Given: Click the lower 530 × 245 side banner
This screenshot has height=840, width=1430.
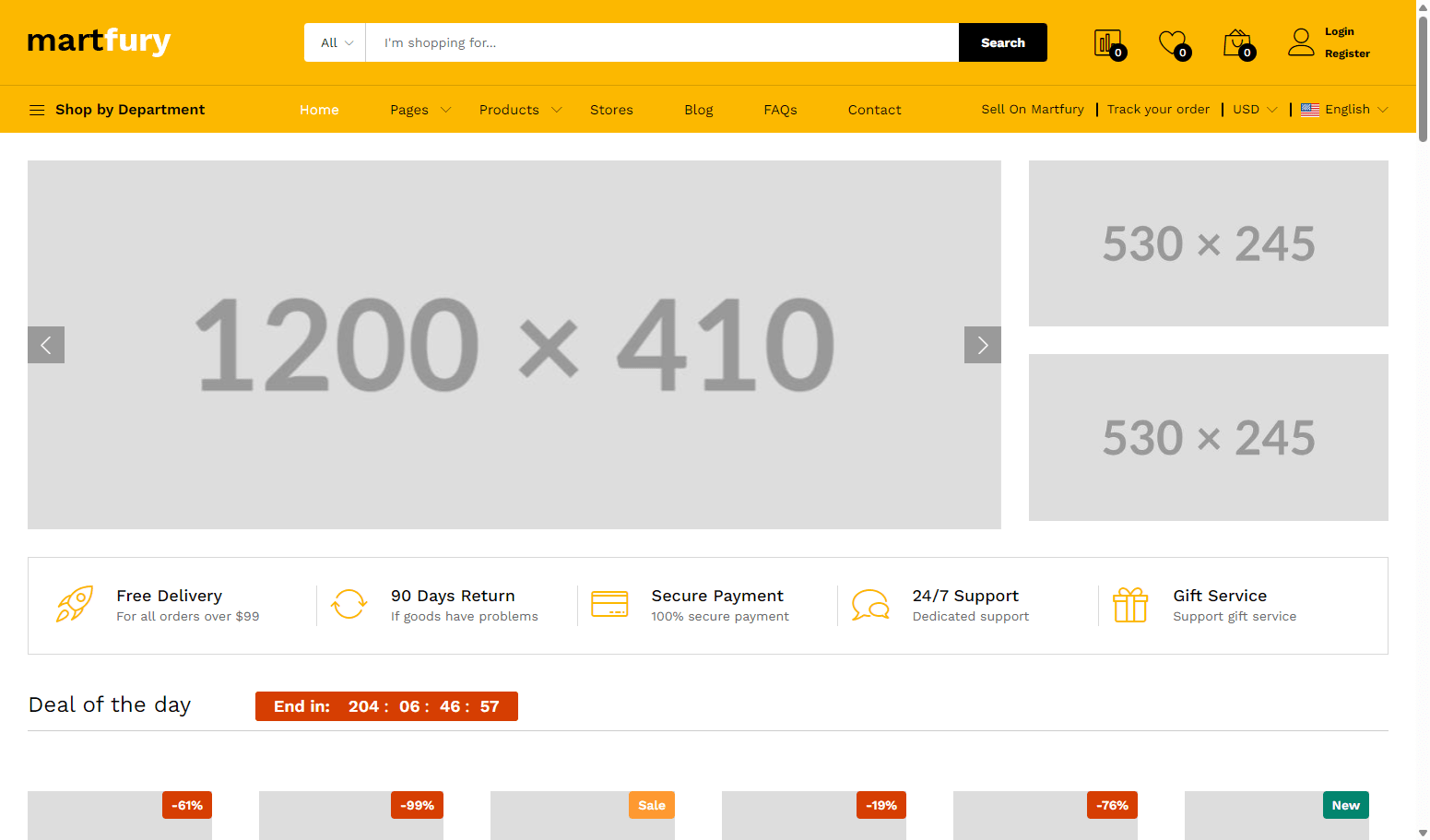Looking at the screenshot, I should [1209, 438].
